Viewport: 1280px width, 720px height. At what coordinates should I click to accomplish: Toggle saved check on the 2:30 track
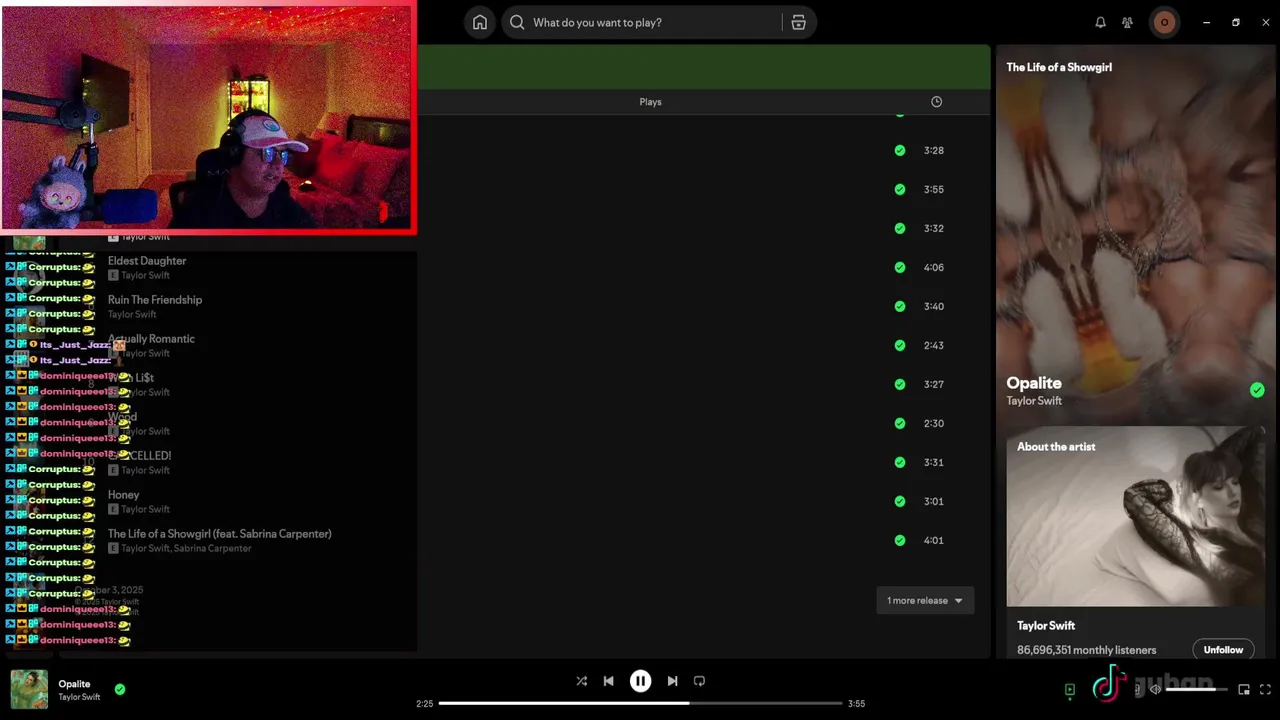pyautogui.click(x=900, y=423)
